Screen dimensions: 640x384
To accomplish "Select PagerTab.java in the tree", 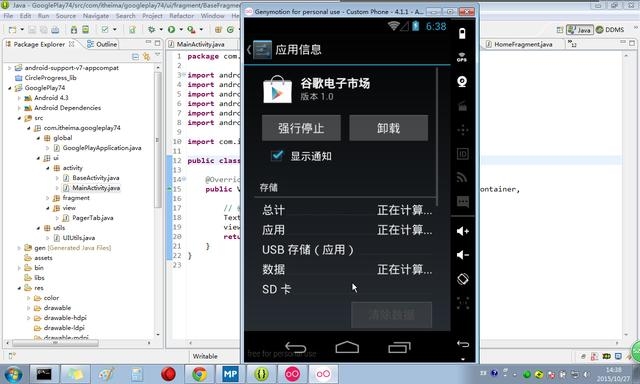I will coord(93,218).
